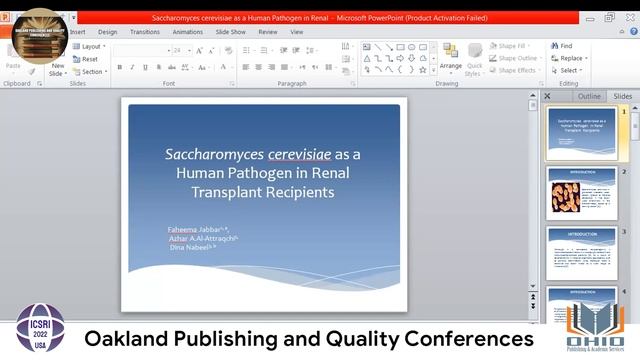
Task: Click the Find binoculars button
Action: point(562,46)
